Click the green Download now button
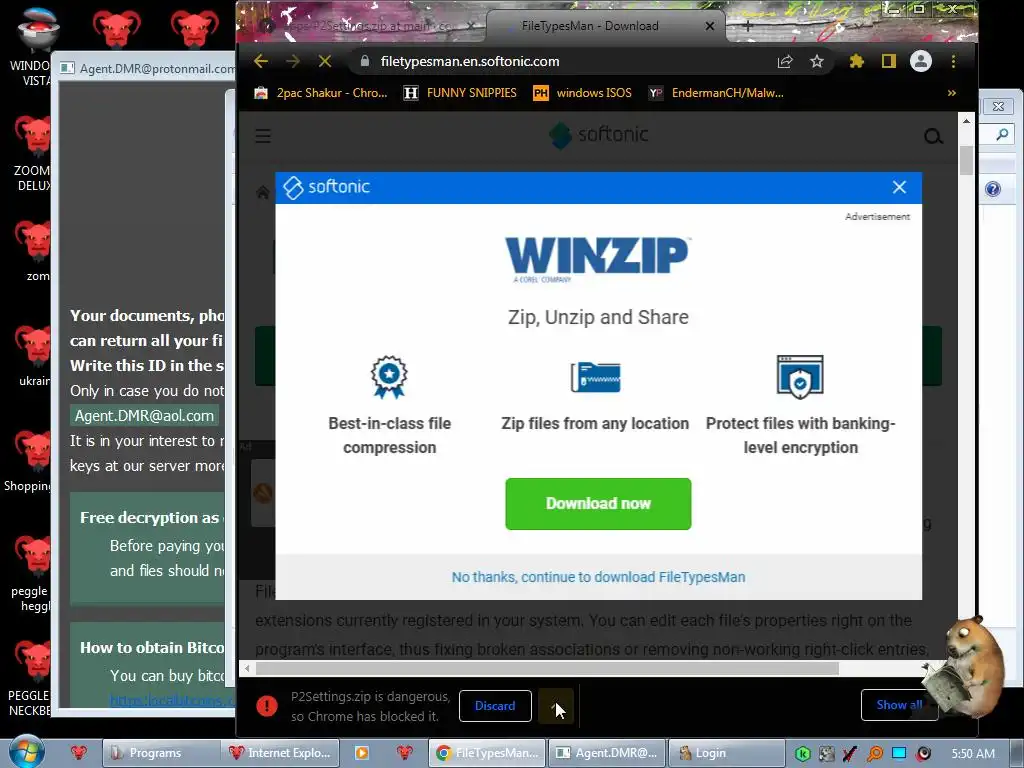This screenshot has width=1024, height=768. click(598, 504)
